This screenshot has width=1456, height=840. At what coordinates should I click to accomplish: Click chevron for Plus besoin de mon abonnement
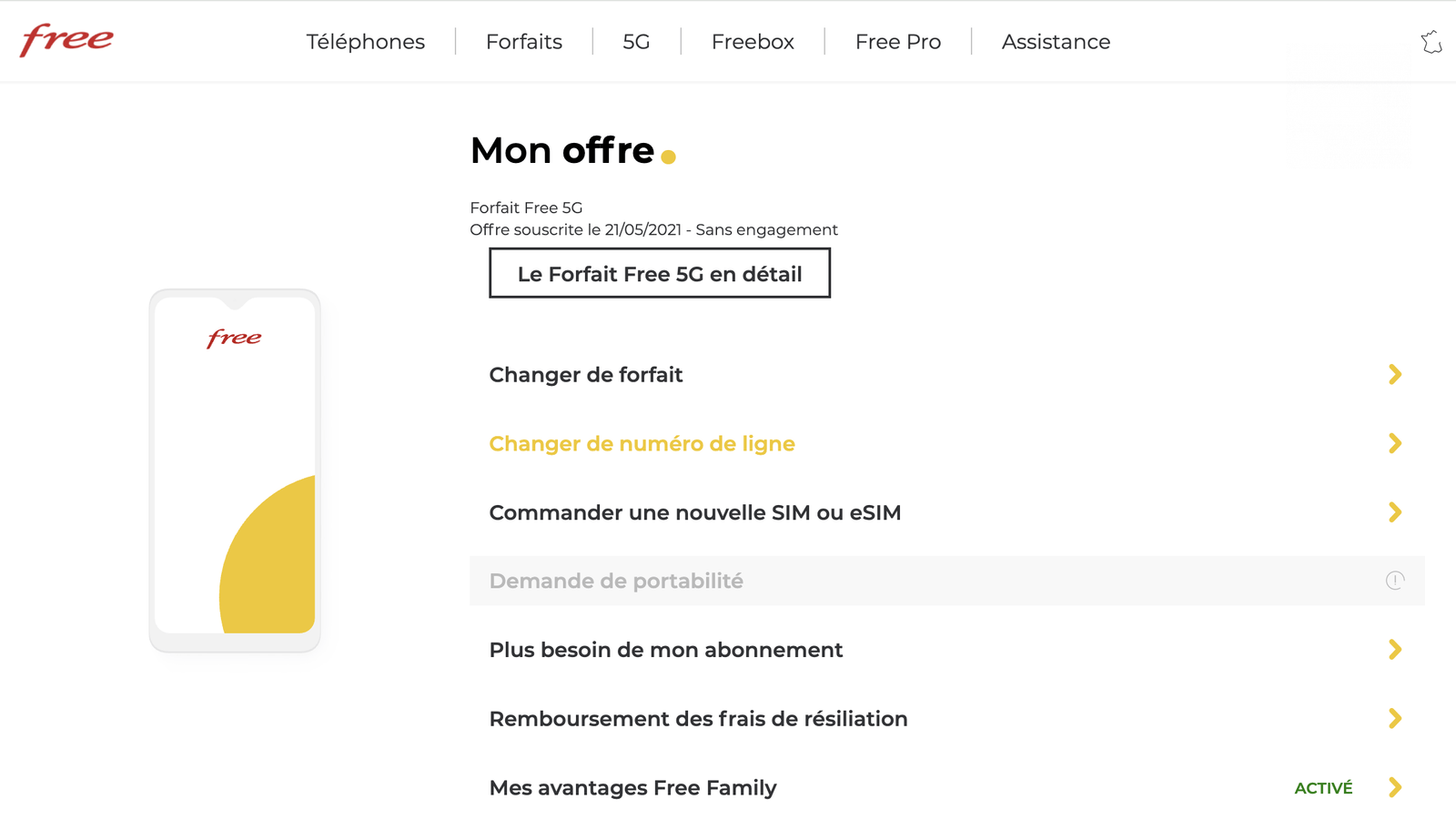[x=1394, y=650]
